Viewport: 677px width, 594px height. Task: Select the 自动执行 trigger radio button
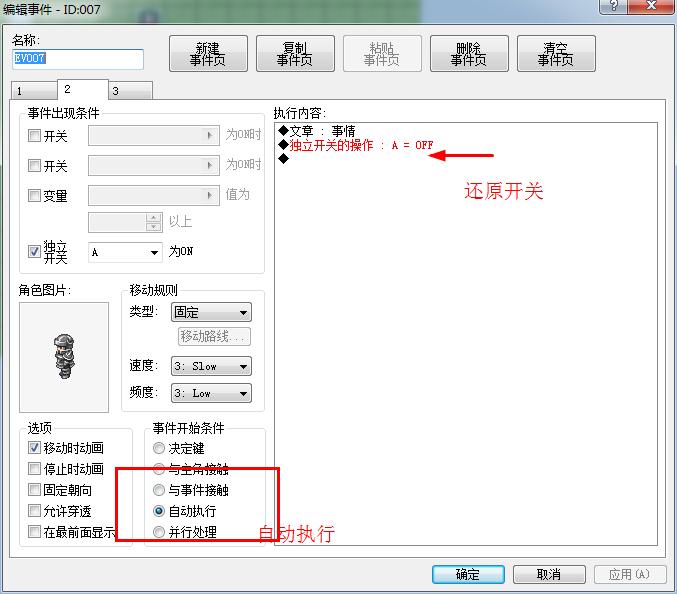click(x=159, y=511)
